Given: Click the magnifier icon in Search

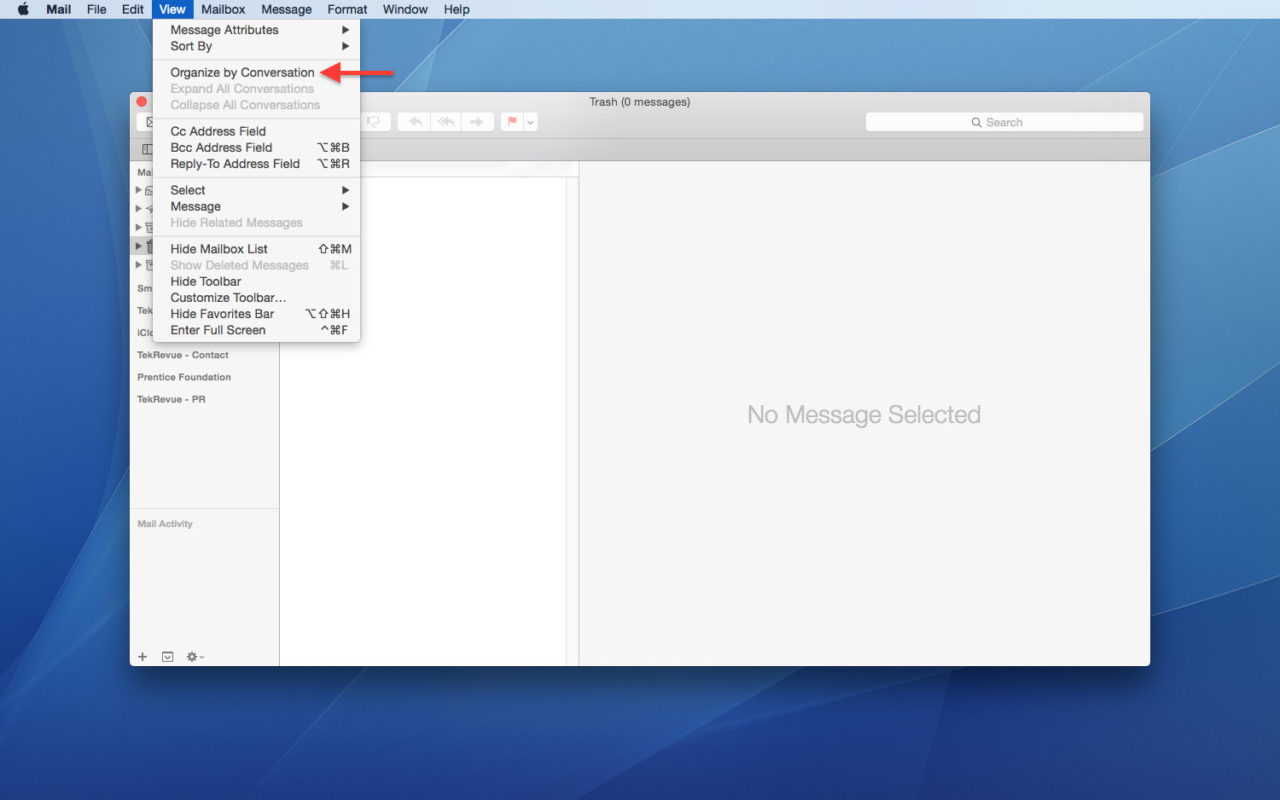Looking at the screenshot, I should (977, 122).
